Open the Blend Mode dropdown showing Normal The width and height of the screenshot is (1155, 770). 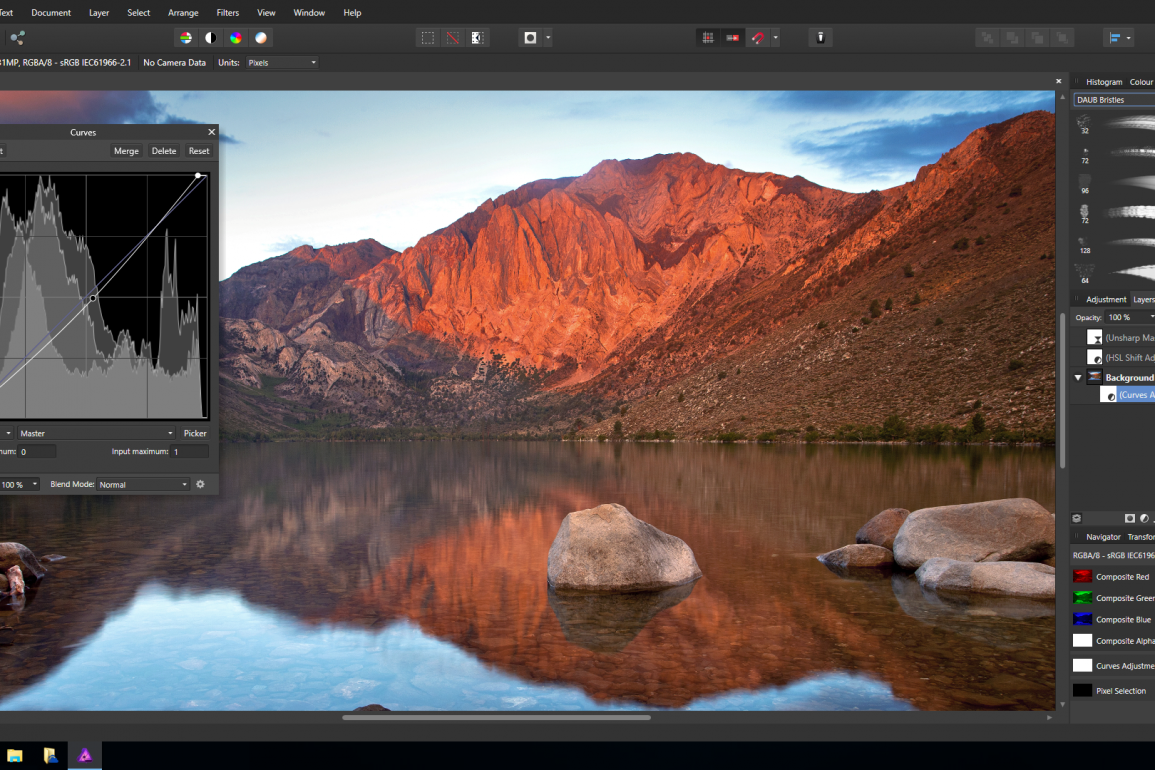coord(142,484)
